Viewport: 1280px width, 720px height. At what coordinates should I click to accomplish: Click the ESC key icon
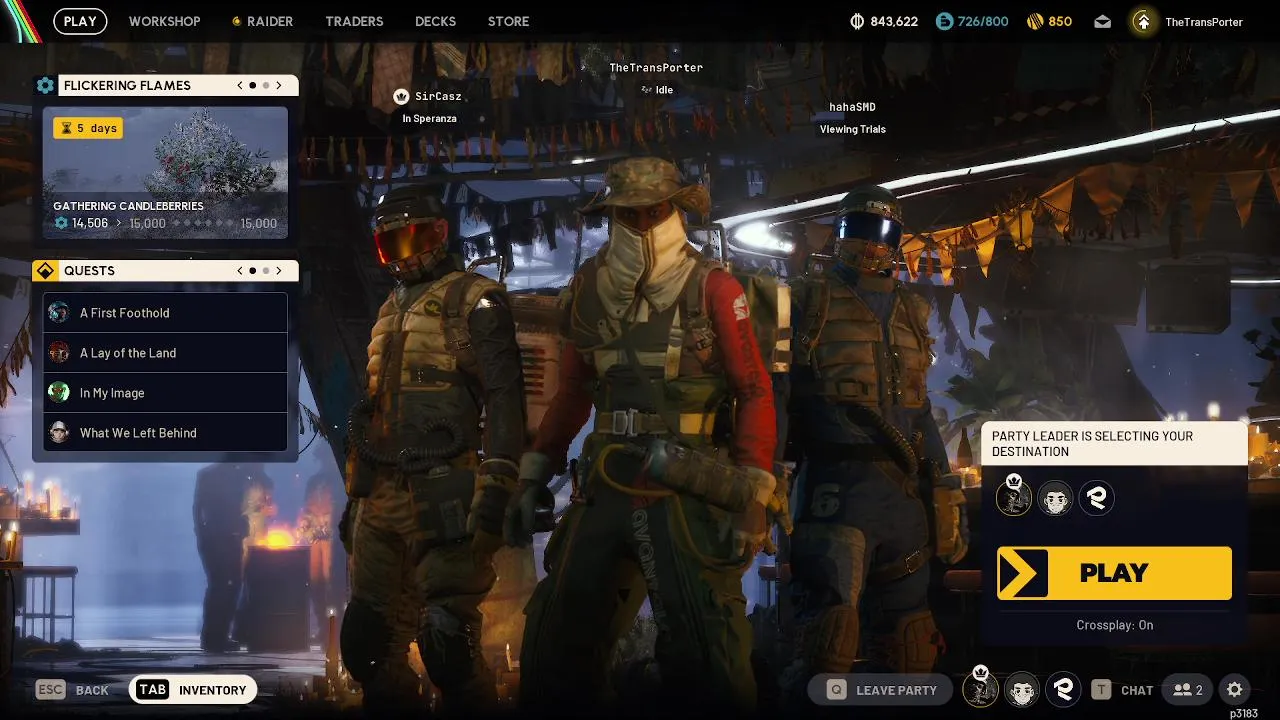click(x=51, y=690)
